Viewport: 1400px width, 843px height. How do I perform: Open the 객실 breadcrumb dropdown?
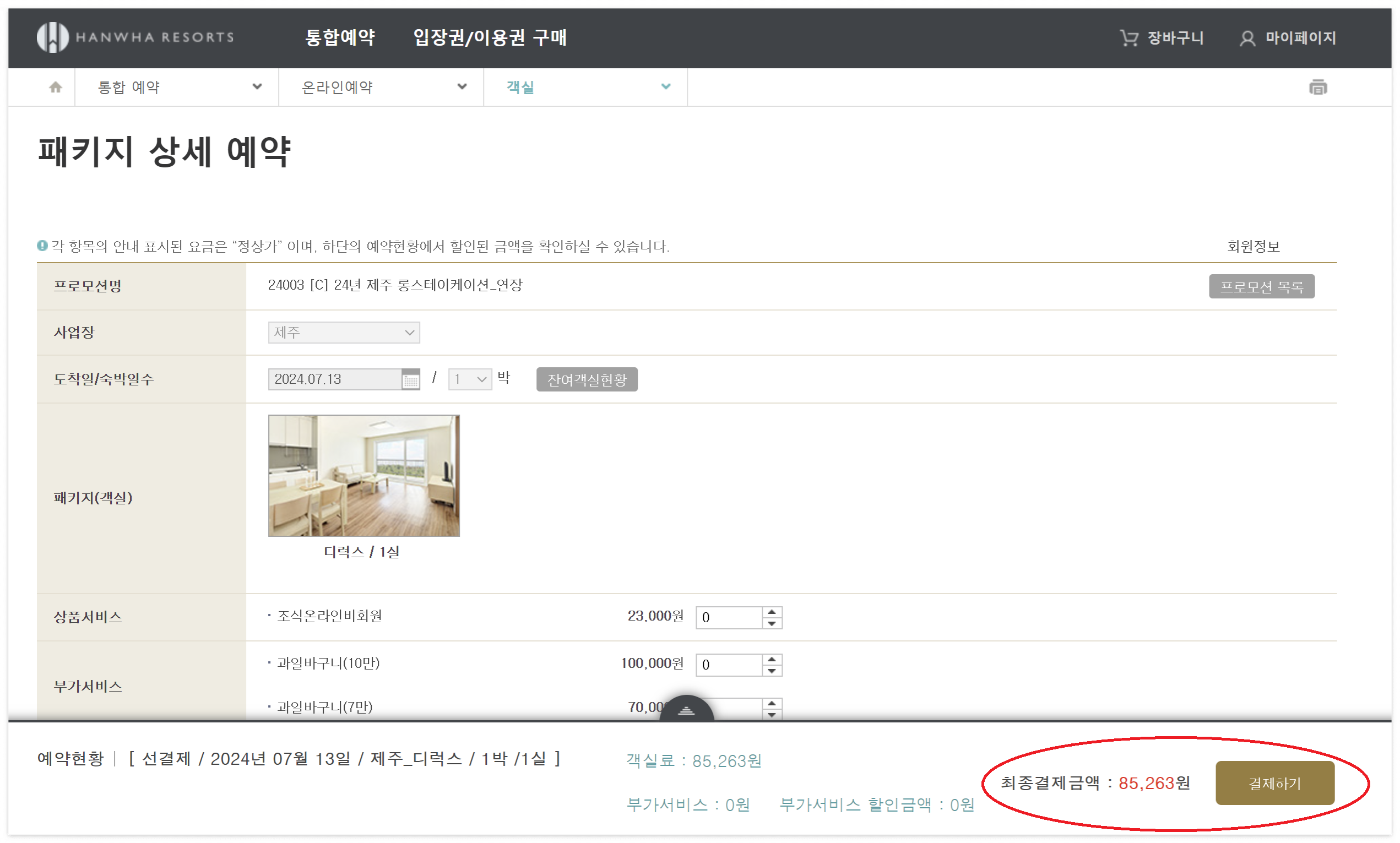pos(665,87)
